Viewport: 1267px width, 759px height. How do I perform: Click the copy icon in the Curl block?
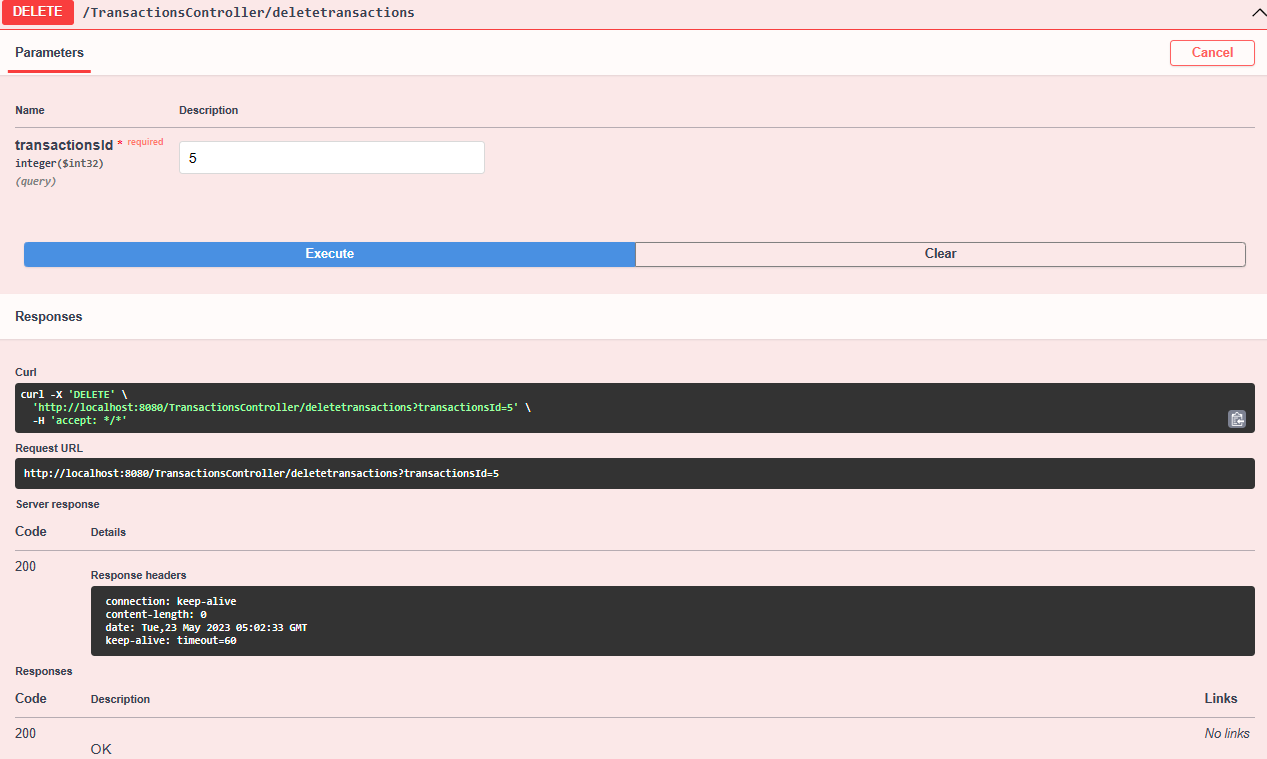(1237, 419)
